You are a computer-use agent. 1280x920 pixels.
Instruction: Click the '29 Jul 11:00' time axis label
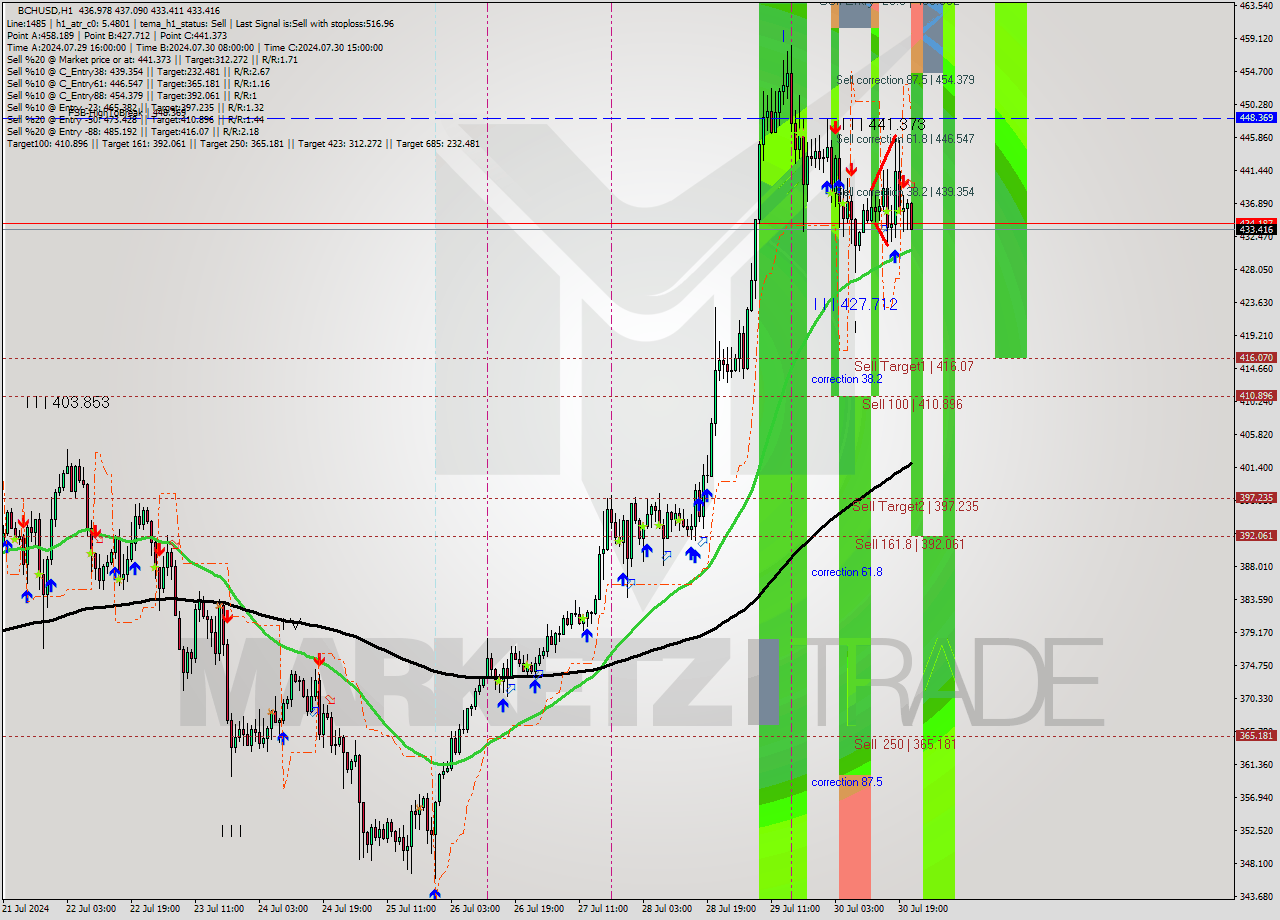[x=795, y=909]
